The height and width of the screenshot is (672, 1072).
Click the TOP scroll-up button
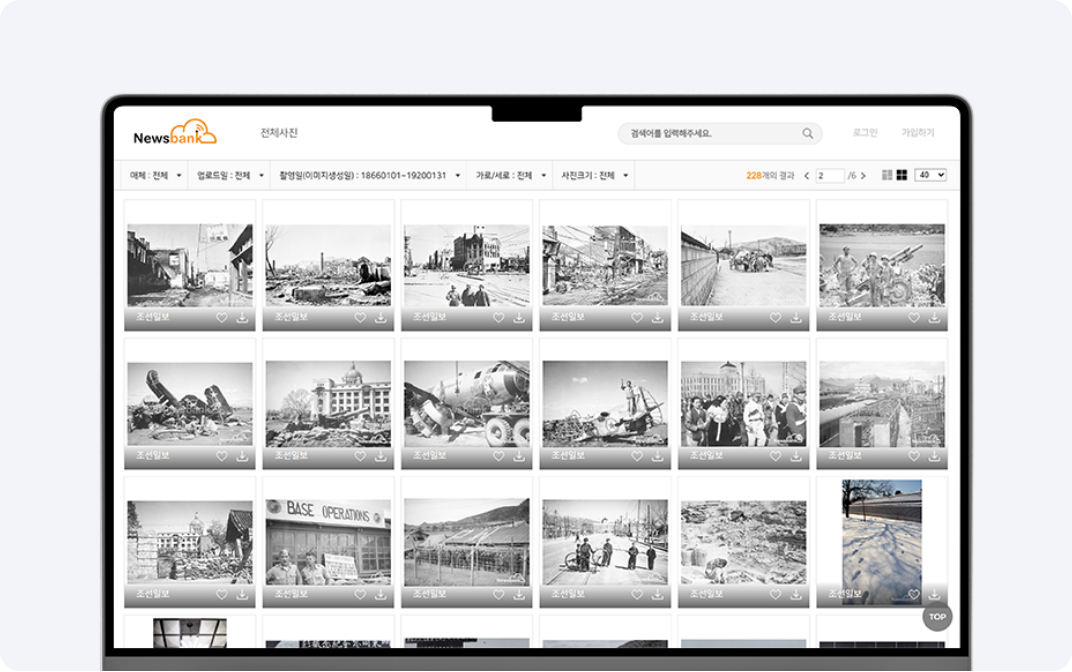[x=937, y=617]
